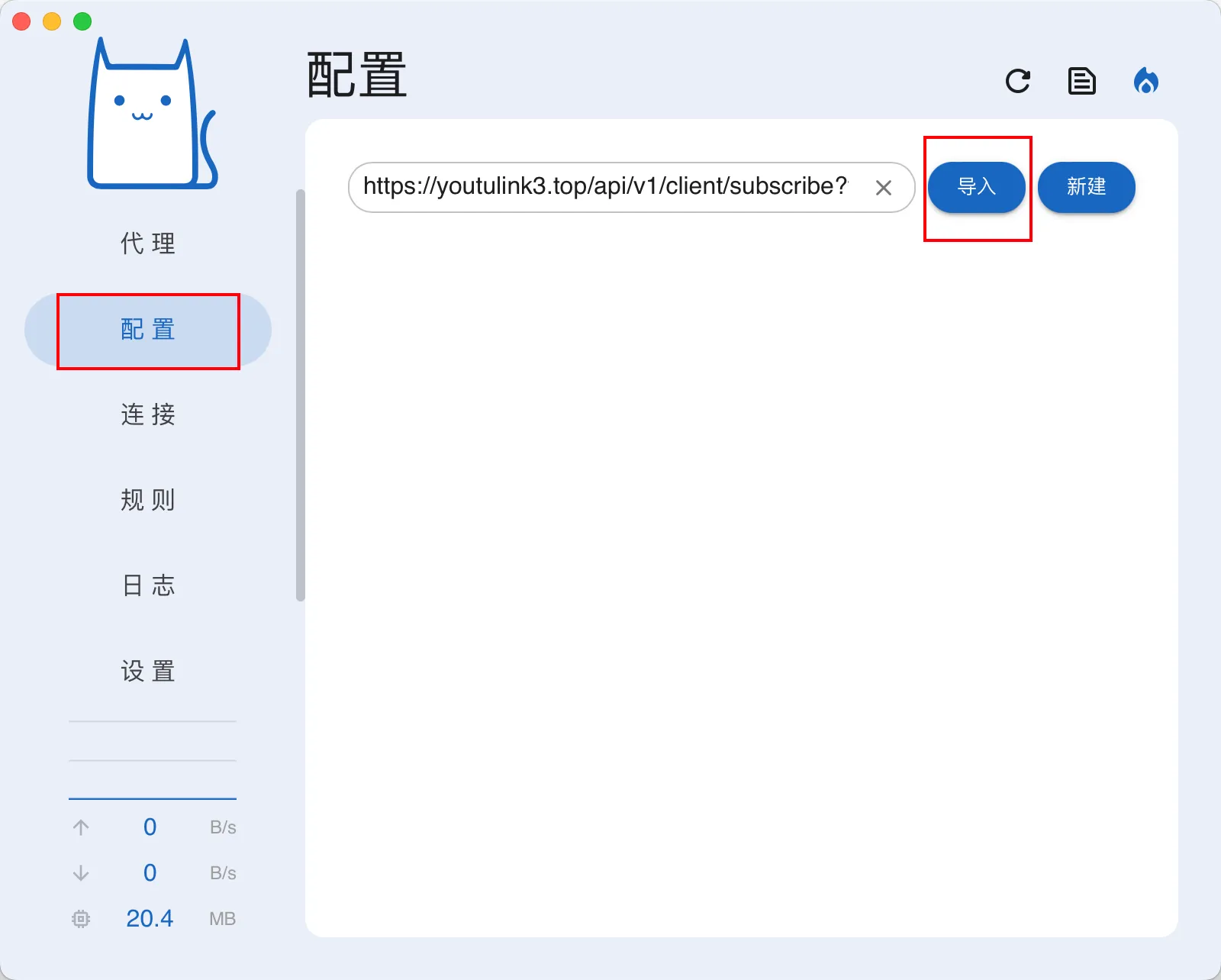The image size is (1221, 980).
Task: Click the refresh configurations icon
Action: (x=1018, y=82)
